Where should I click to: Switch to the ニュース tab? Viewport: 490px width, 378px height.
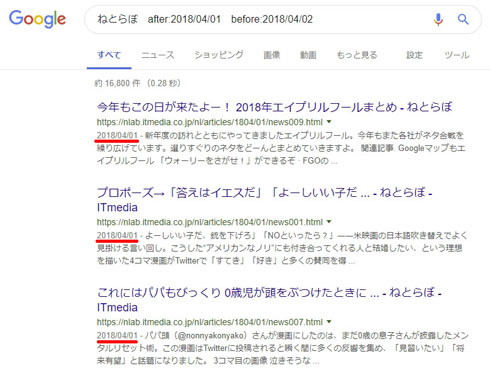(158, 55)
